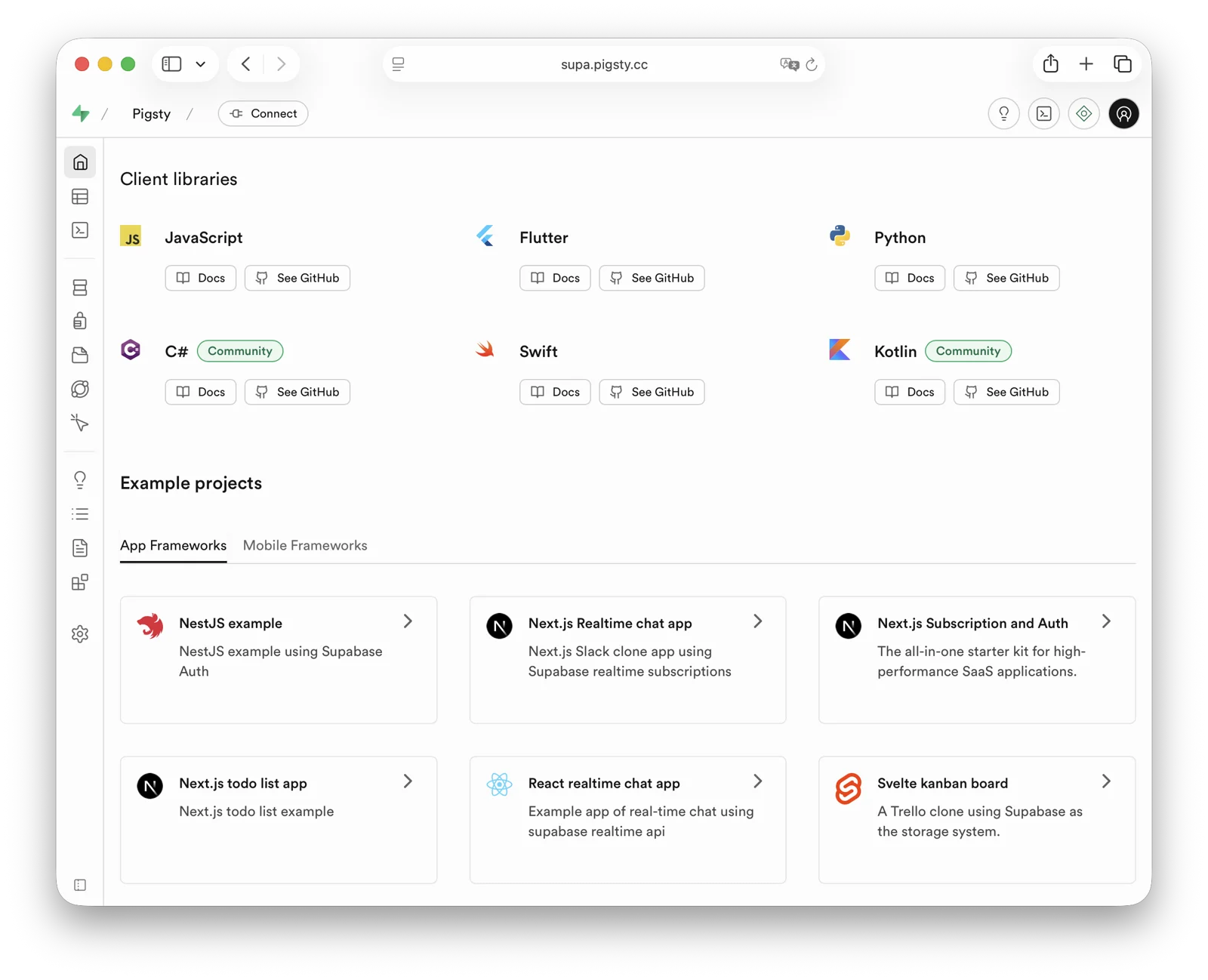Click the Supabase lightning logo

[x=81, y=113]
